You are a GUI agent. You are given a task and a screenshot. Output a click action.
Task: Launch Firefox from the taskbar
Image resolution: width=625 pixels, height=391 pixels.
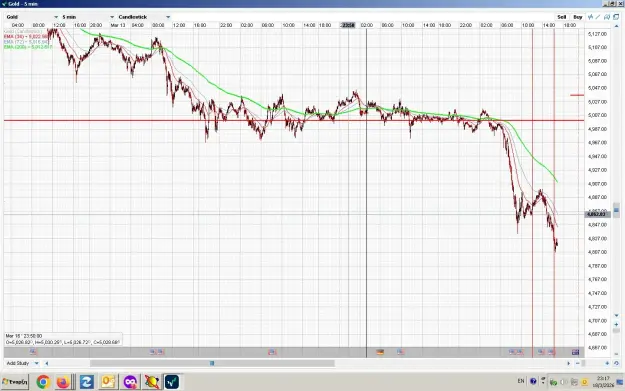(x=63, y=382)
